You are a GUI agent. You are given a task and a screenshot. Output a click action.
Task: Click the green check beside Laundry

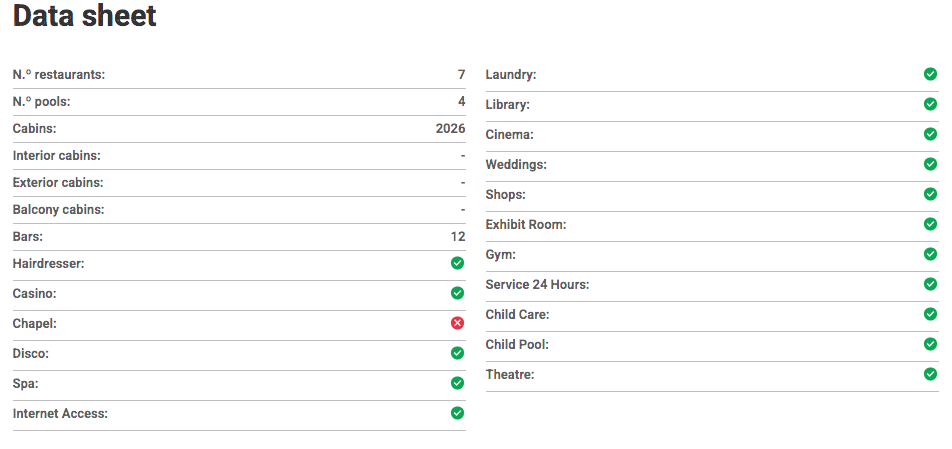click(x=930, y=74)
